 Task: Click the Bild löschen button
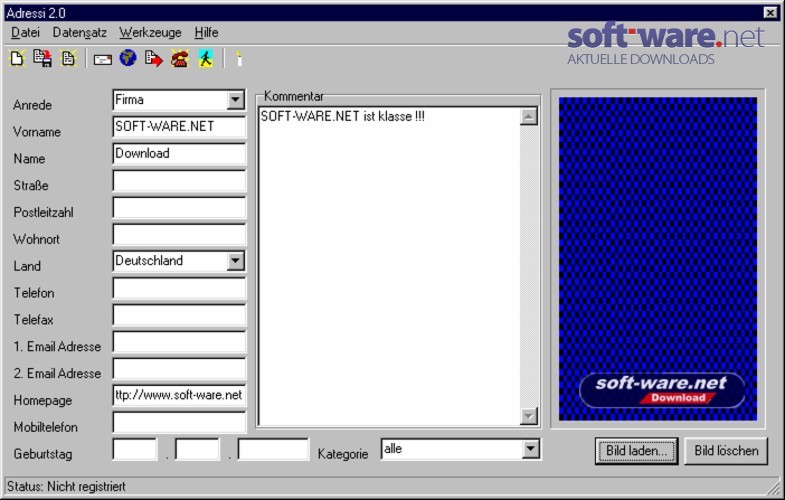726,451
